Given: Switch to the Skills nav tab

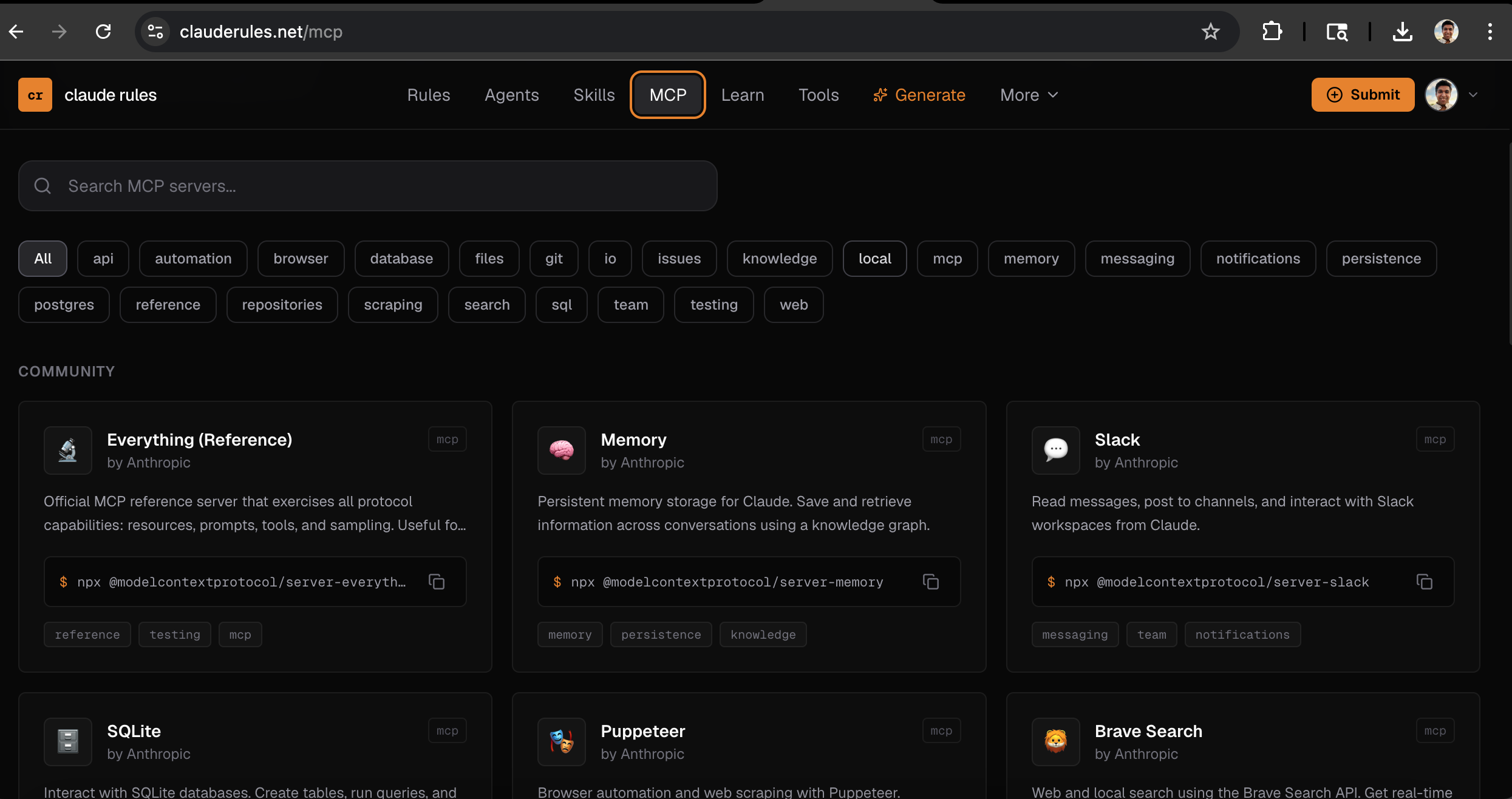Looking at the screenshot, I should pos(594,95).
